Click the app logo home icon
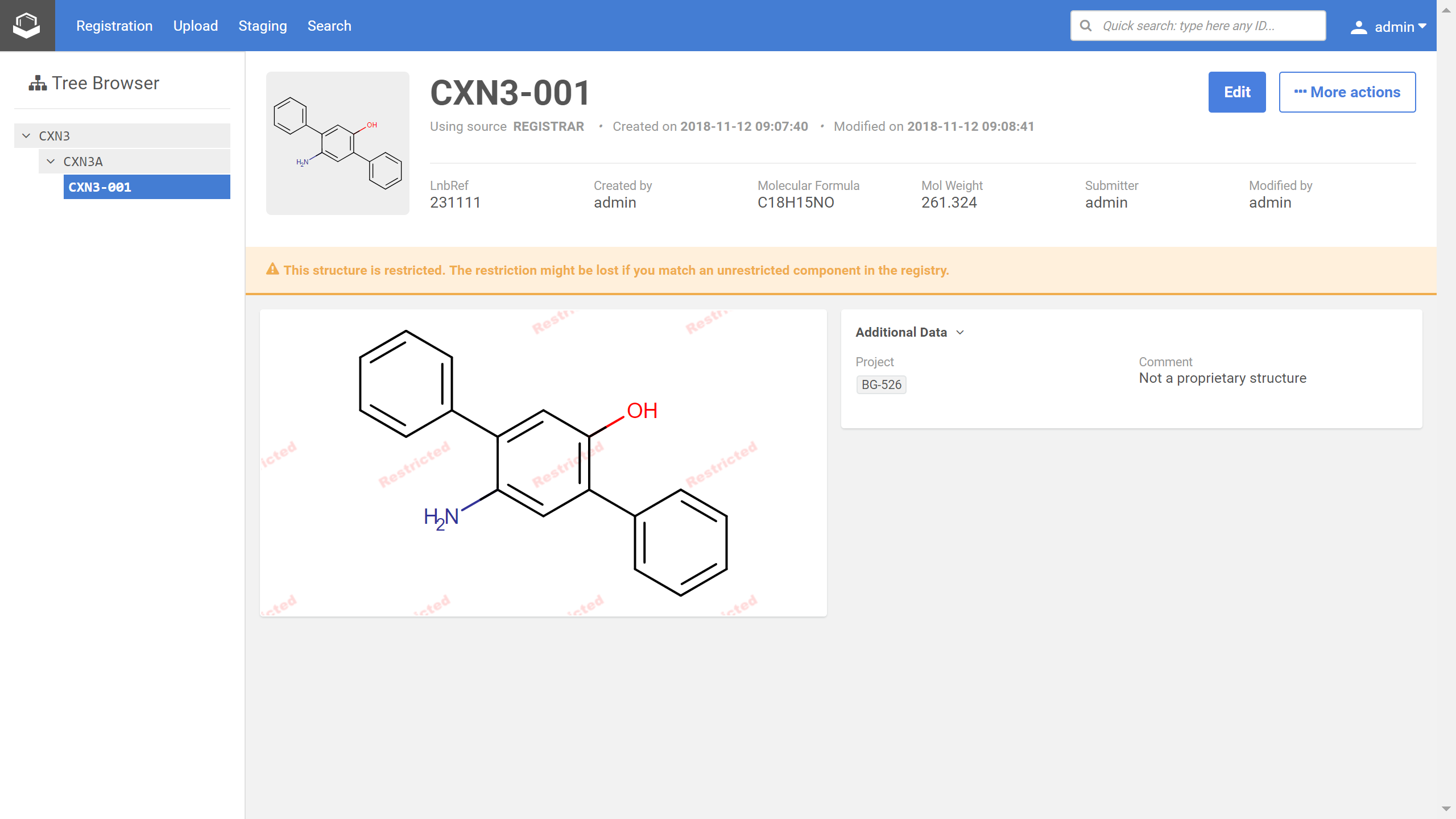The height and width of the screenshot is (819, 1456). point(27,26)
